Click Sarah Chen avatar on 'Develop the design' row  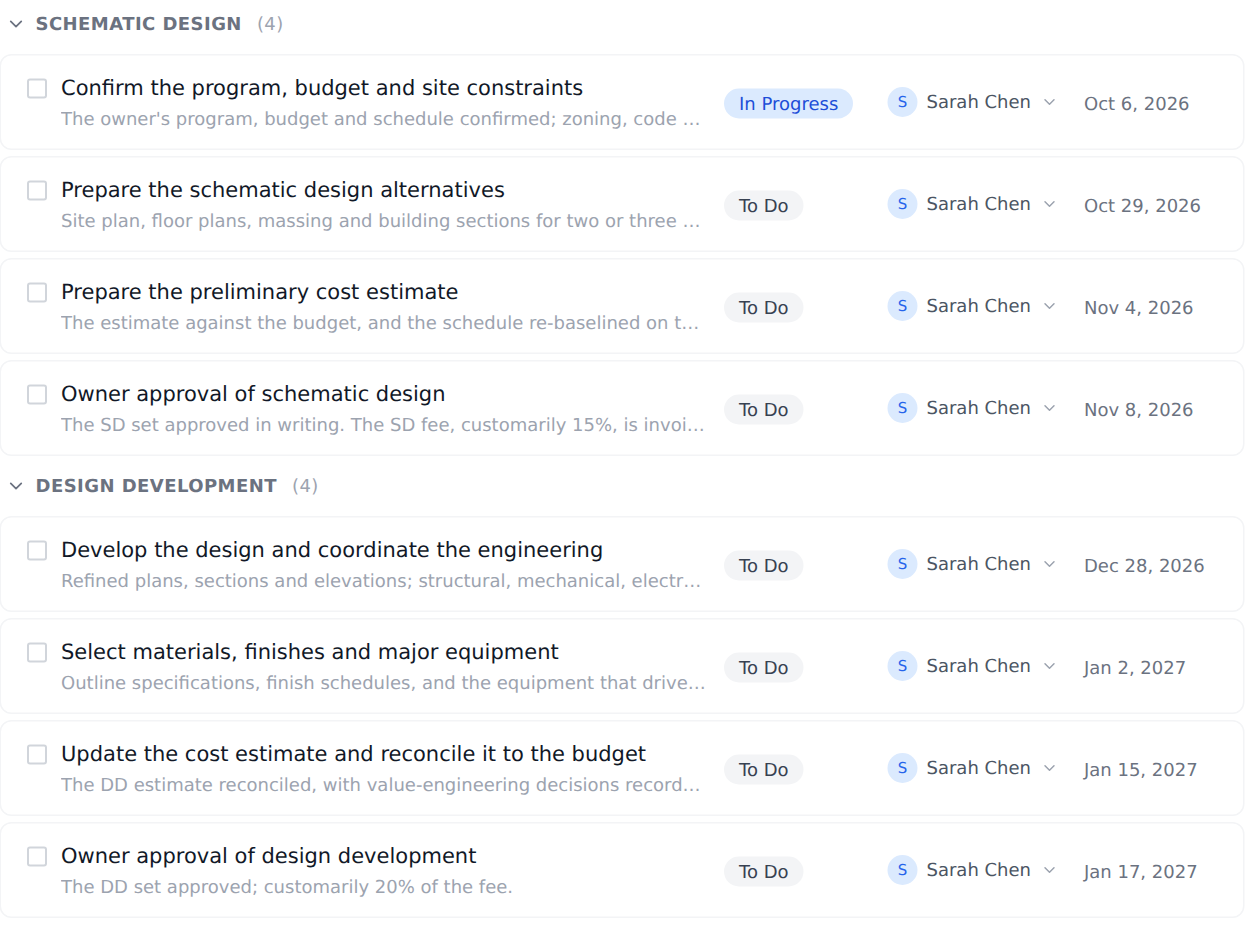pos(902,564)
